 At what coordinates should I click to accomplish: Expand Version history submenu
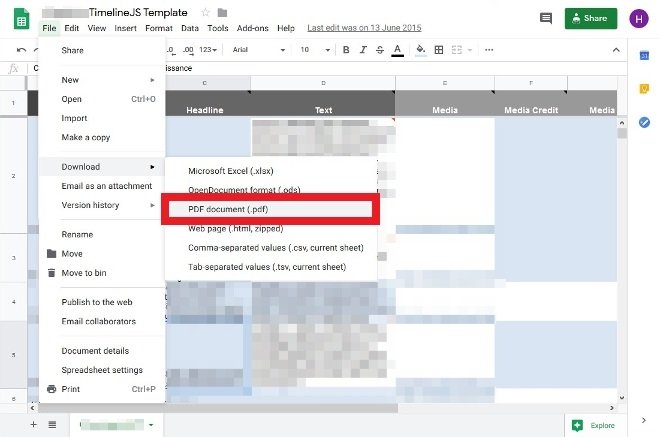(101, 205)
